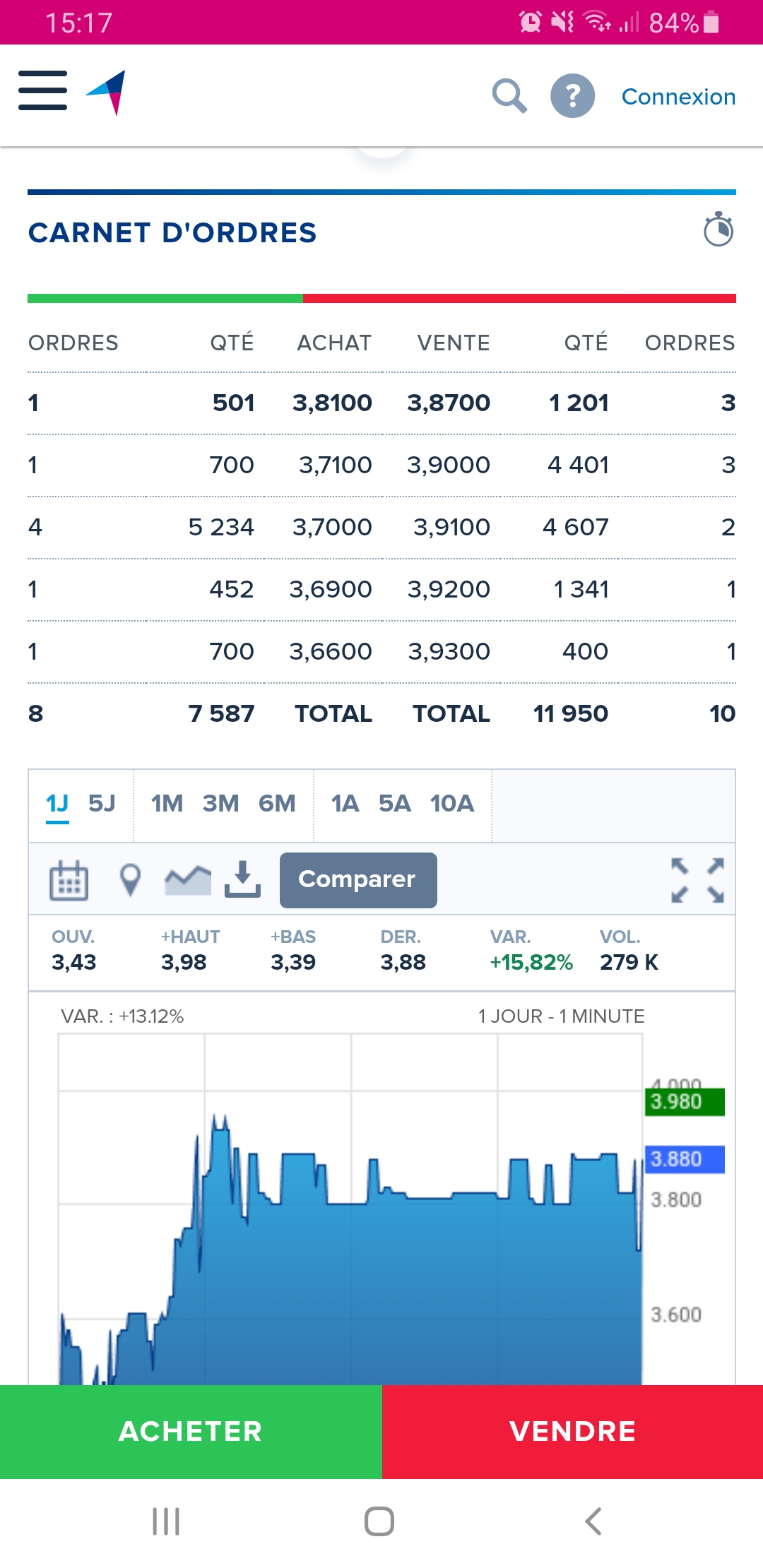This screenshot has width=763, height=1568.
Task: Tap the chart location pin icon
Action: pyautogui.click(x=130, y=880)
